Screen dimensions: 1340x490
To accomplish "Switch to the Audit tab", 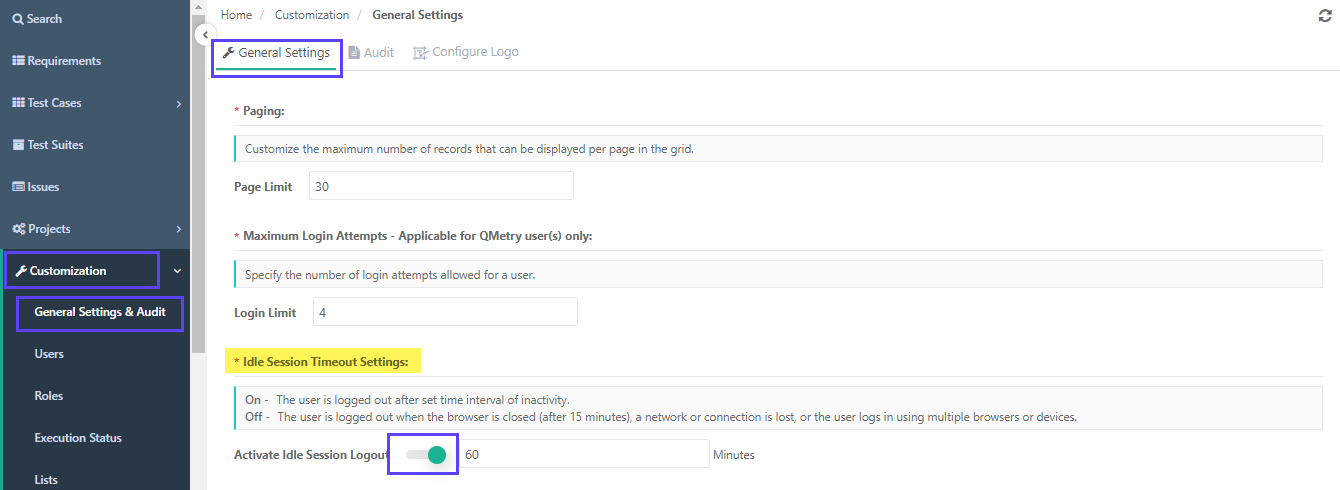I will click(x=371, y=52).
